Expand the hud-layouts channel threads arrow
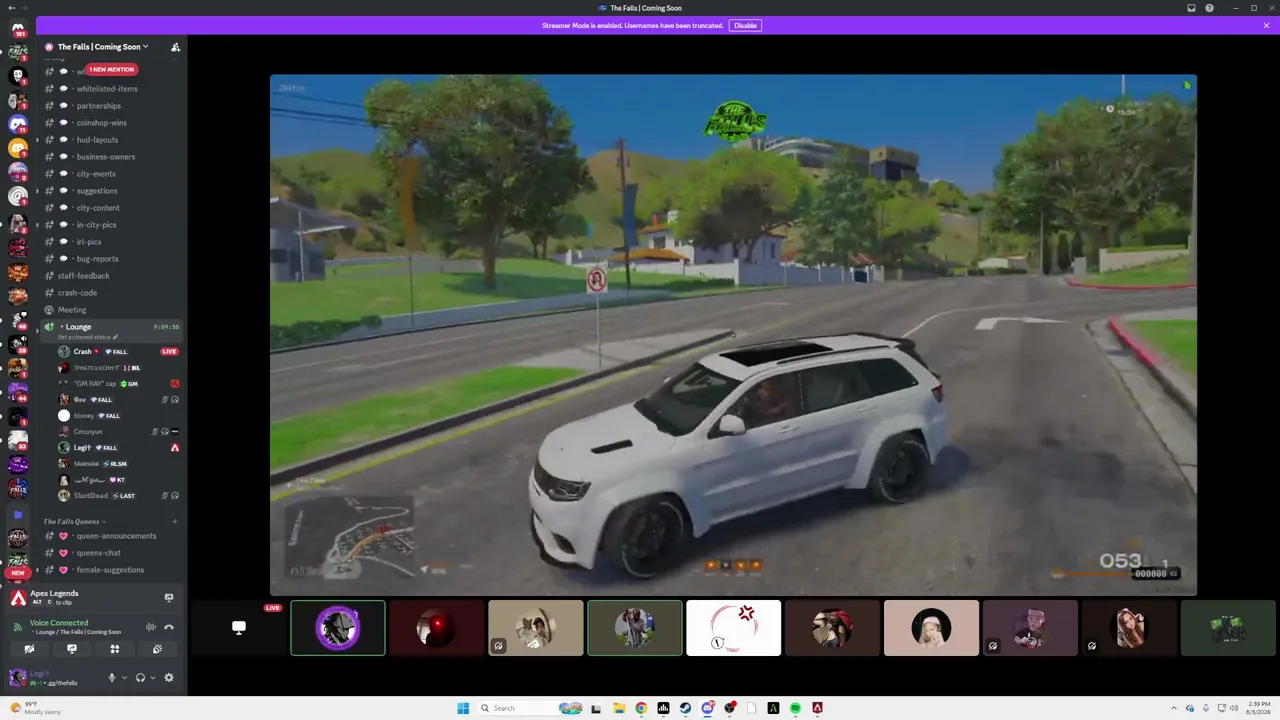Screen dimensions: 1280x720 point(38,140)
